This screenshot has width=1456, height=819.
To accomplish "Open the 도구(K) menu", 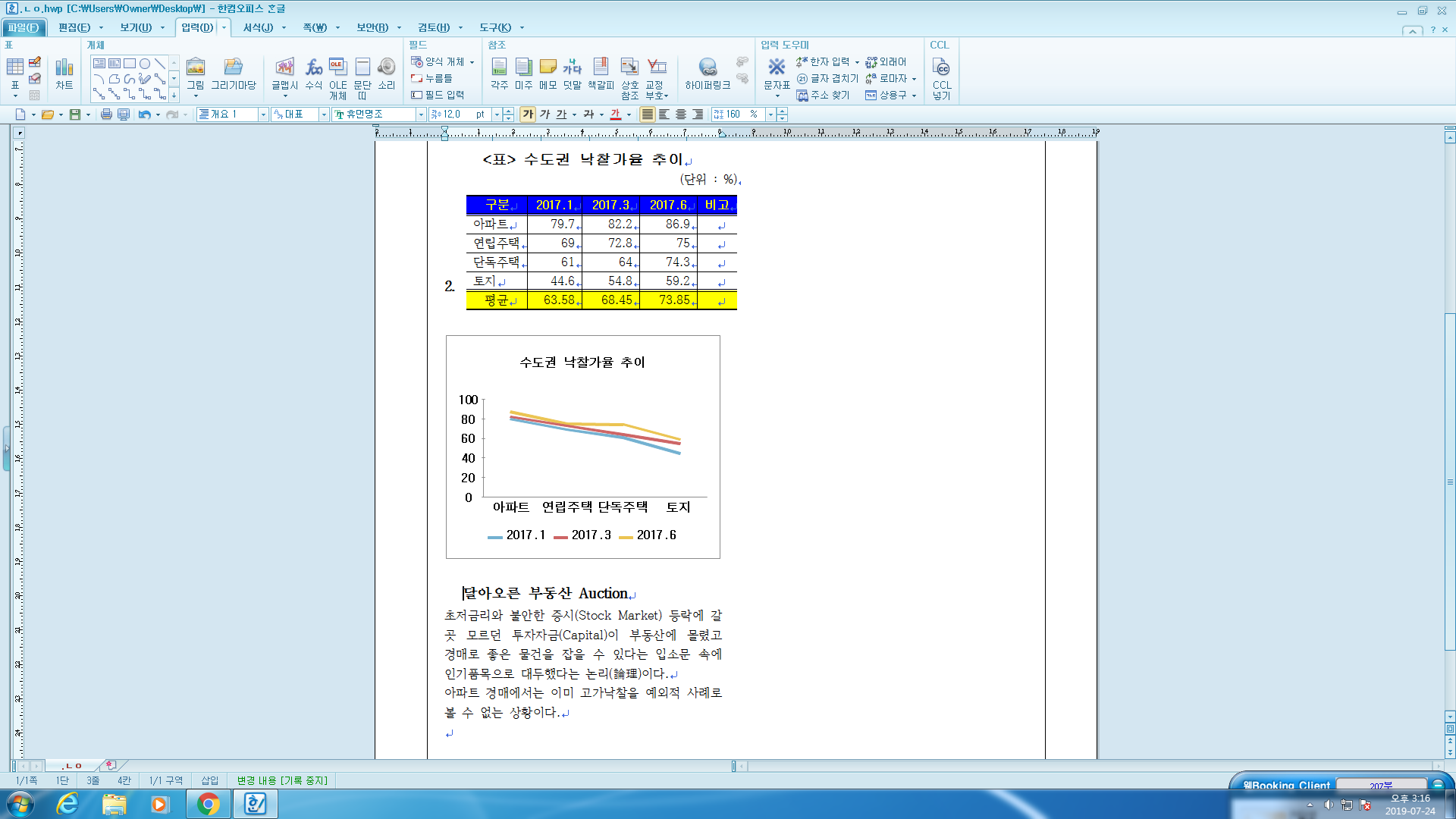I will tap(495, 27).
